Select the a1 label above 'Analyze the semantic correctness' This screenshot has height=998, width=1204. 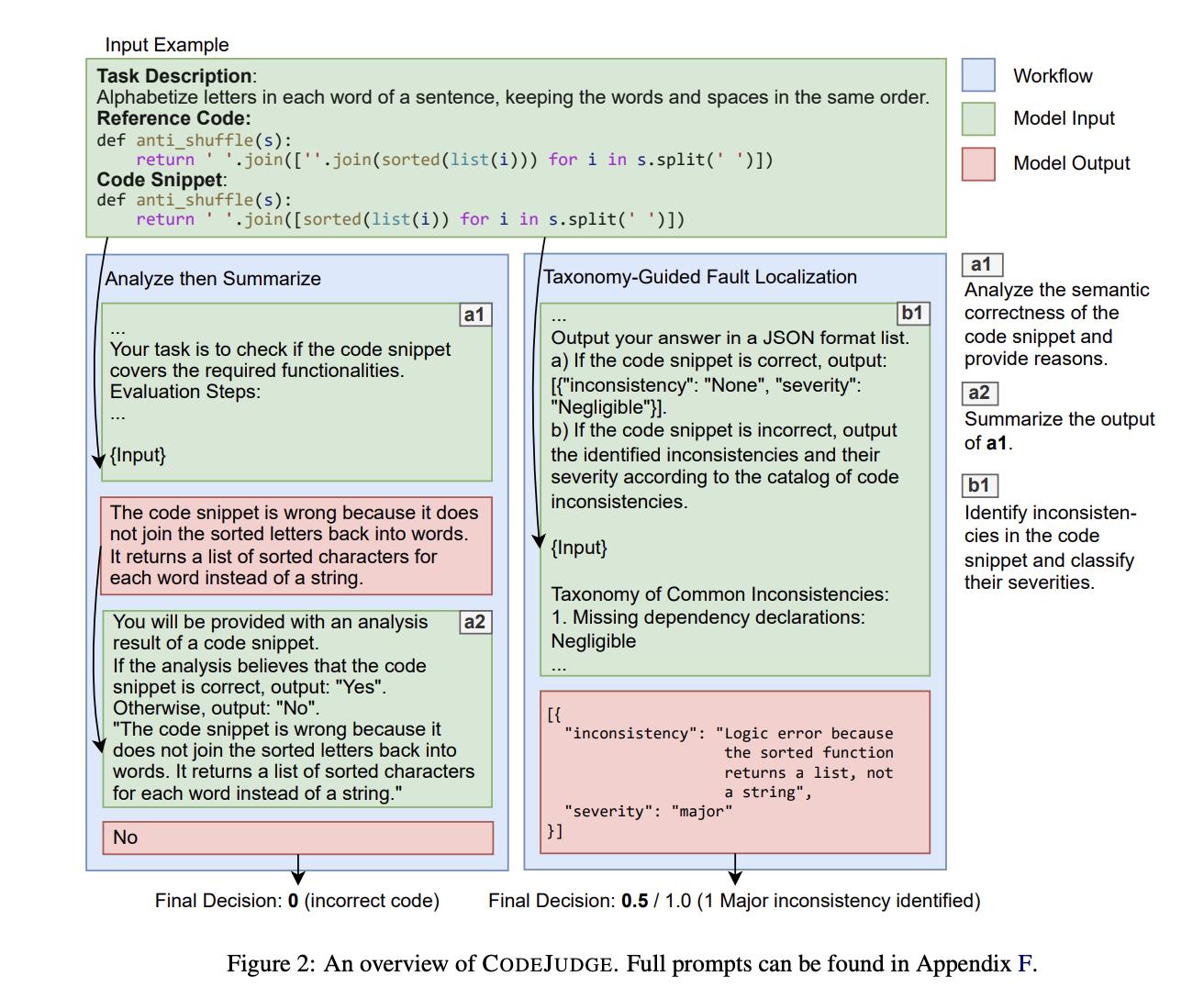pyautogui.click(x=981, y=265)
